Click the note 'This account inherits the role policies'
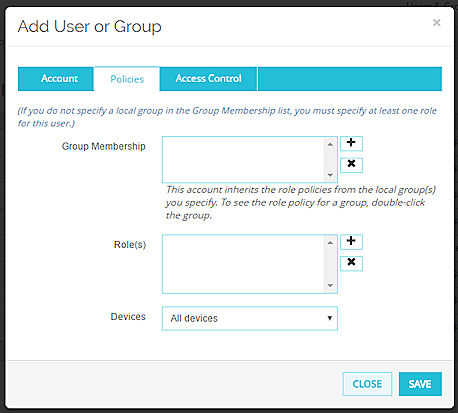Viewport: 458px width, 413px height. pos(300,202)
